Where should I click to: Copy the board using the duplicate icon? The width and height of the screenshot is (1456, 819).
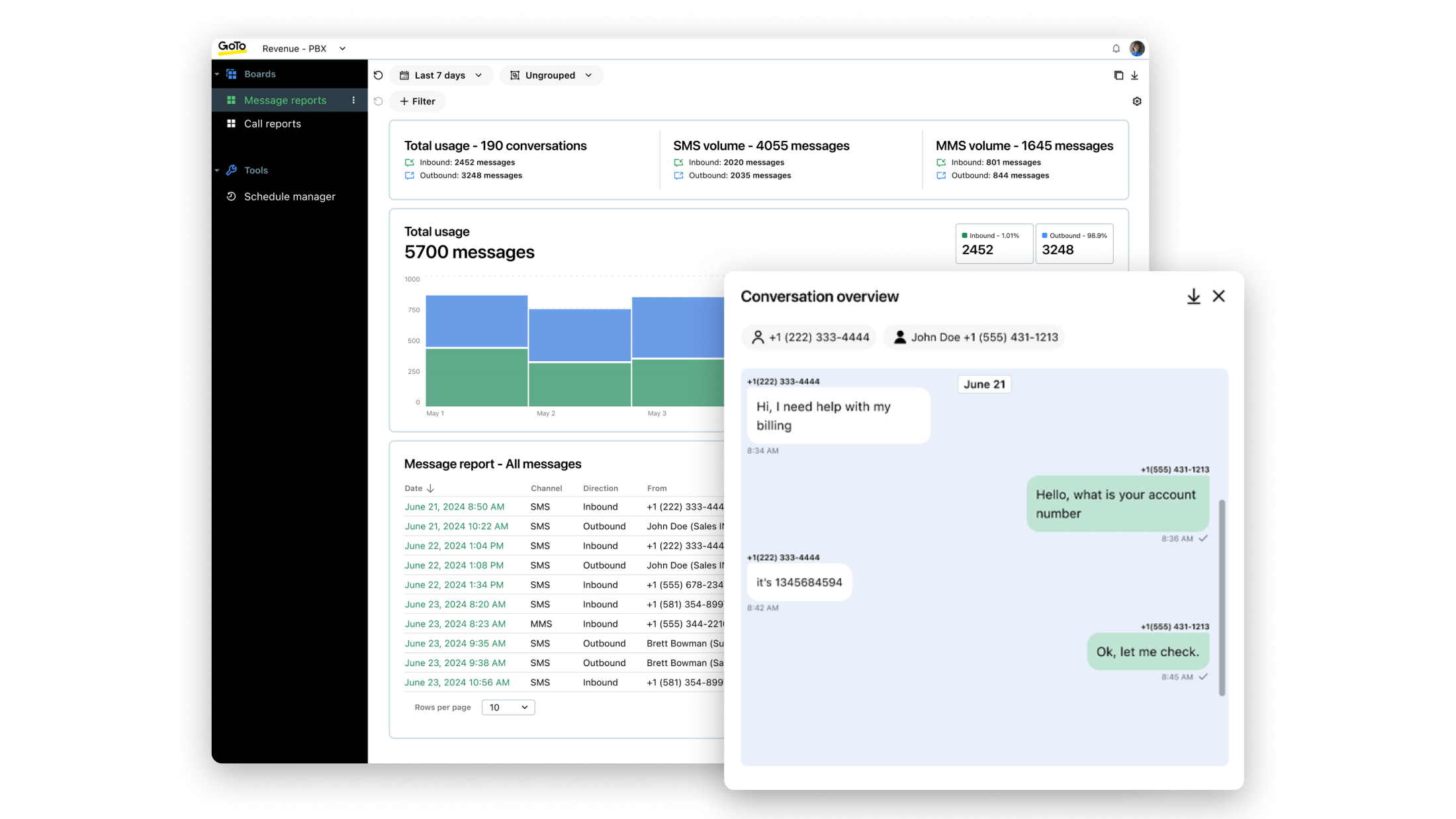[x=1117, y=75]
